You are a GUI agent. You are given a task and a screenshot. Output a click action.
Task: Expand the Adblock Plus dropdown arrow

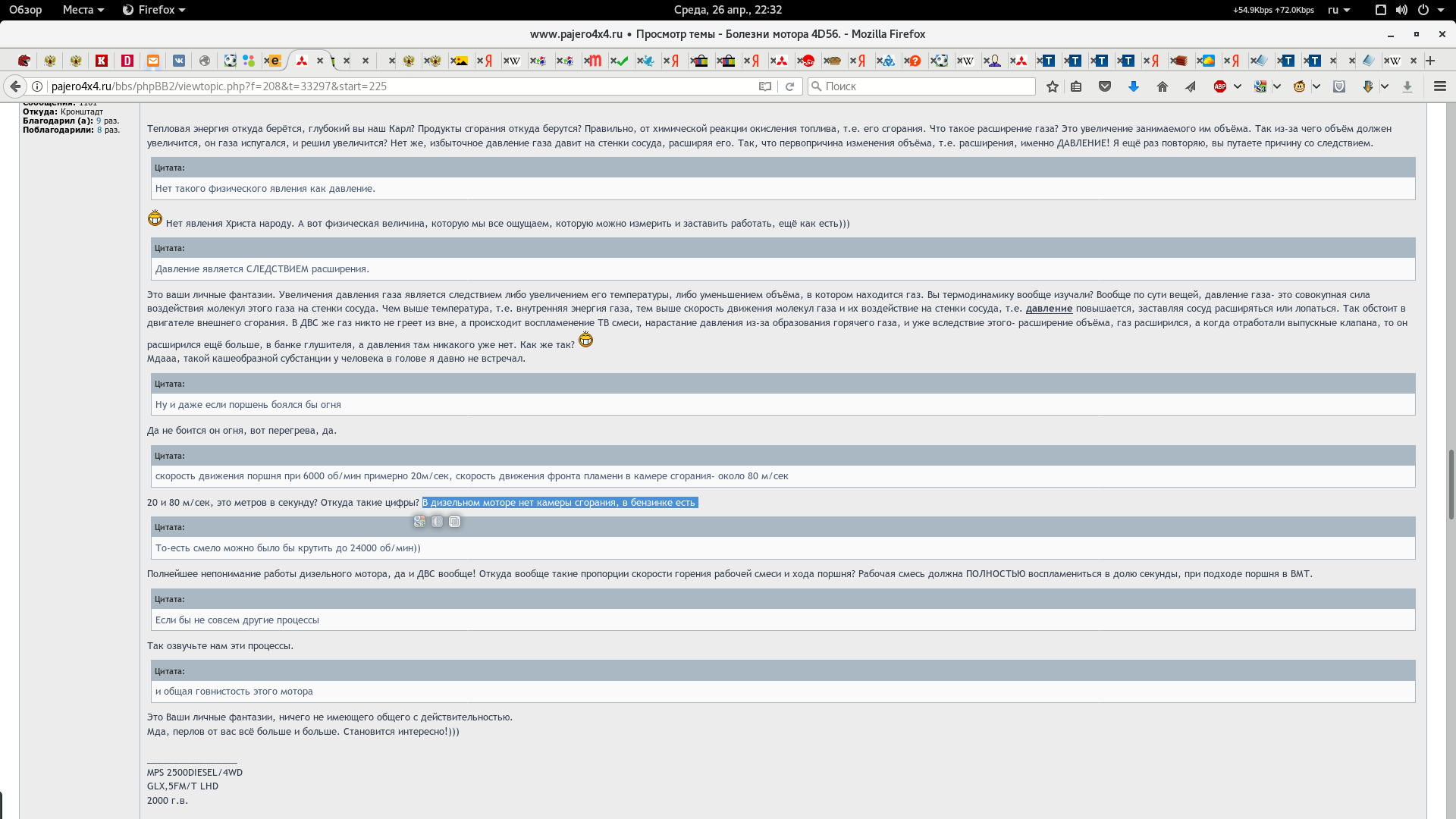(1238, 86)
